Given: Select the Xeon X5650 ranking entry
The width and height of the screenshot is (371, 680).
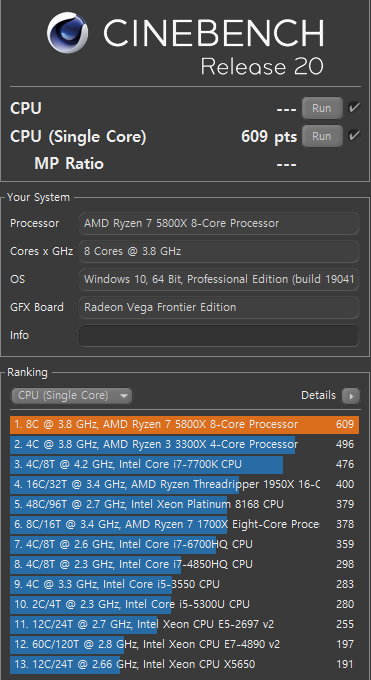Looking at the screenshot, I should click(x=184, y=664).
